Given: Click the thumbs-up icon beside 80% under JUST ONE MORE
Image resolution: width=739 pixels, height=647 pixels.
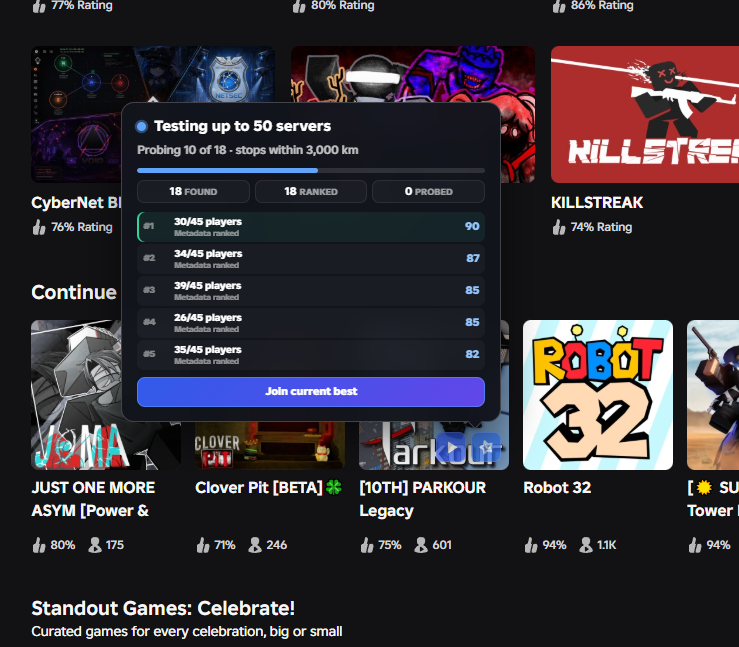Looking at the screenshot, I should tap(39, 545).
